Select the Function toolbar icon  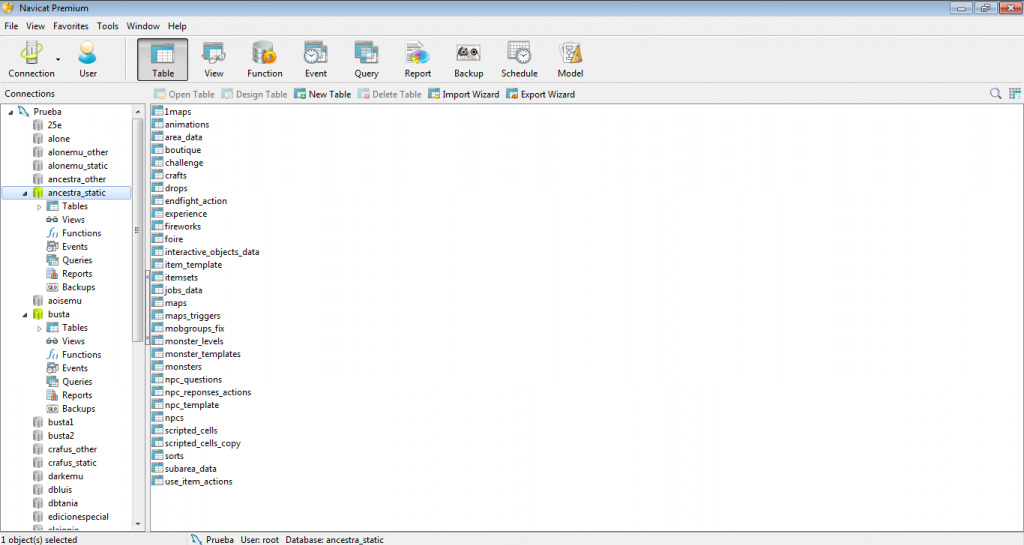coord(264,59)
